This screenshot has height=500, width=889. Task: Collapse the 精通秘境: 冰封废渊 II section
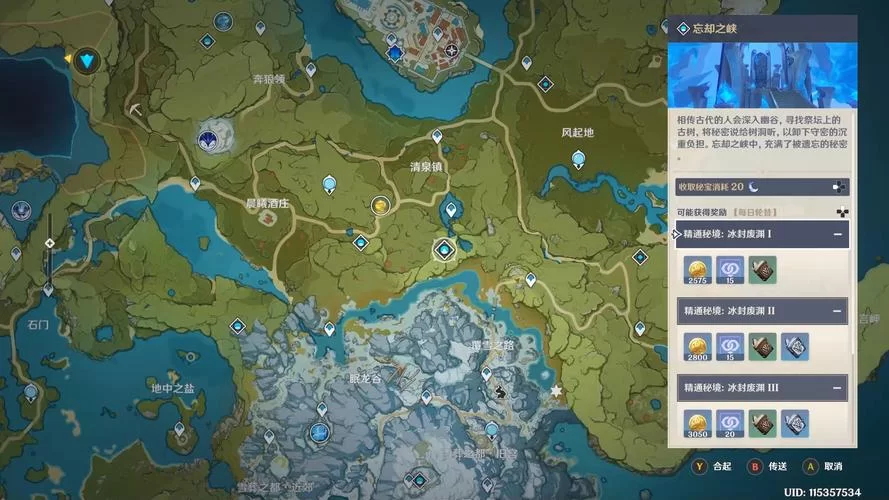click(837, 311)
